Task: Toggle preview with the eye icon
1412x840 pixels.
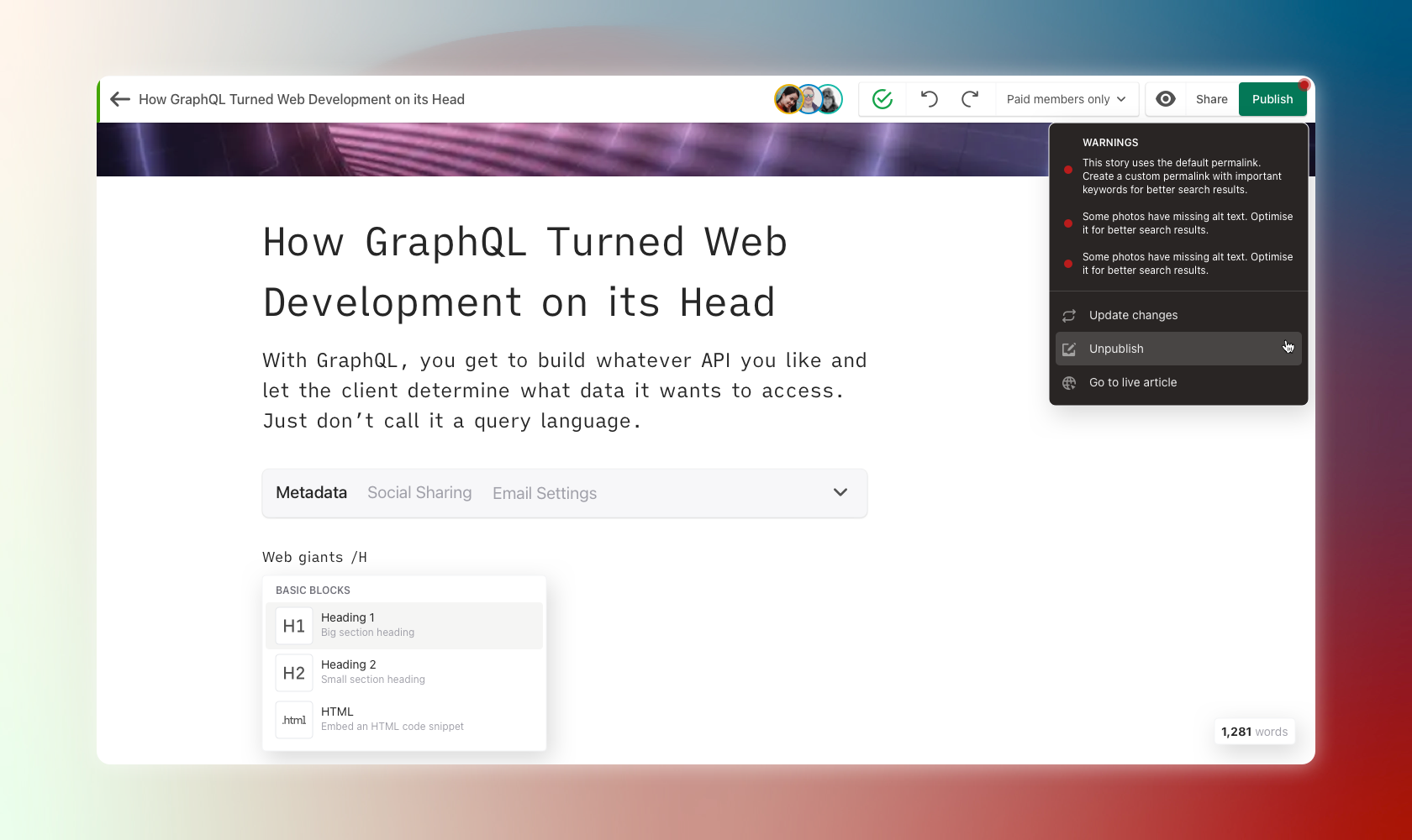Action: (x=1166, y=99)
